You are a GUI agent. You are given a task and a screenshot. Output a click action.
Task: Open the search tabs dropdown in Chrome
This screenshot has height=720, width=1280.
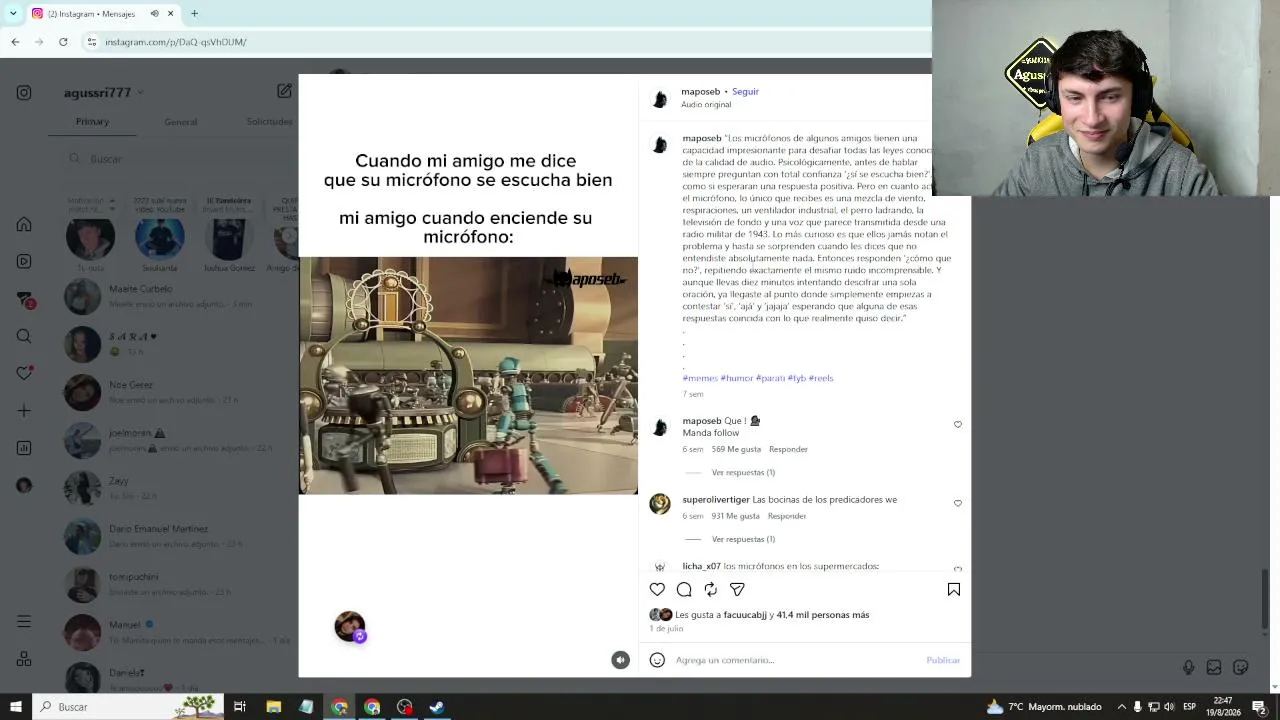[x=14, y=14]
